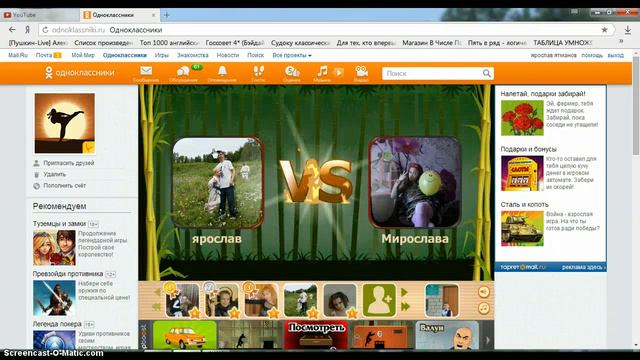
Task: Click помощь help link
Action: pos(592,55)
